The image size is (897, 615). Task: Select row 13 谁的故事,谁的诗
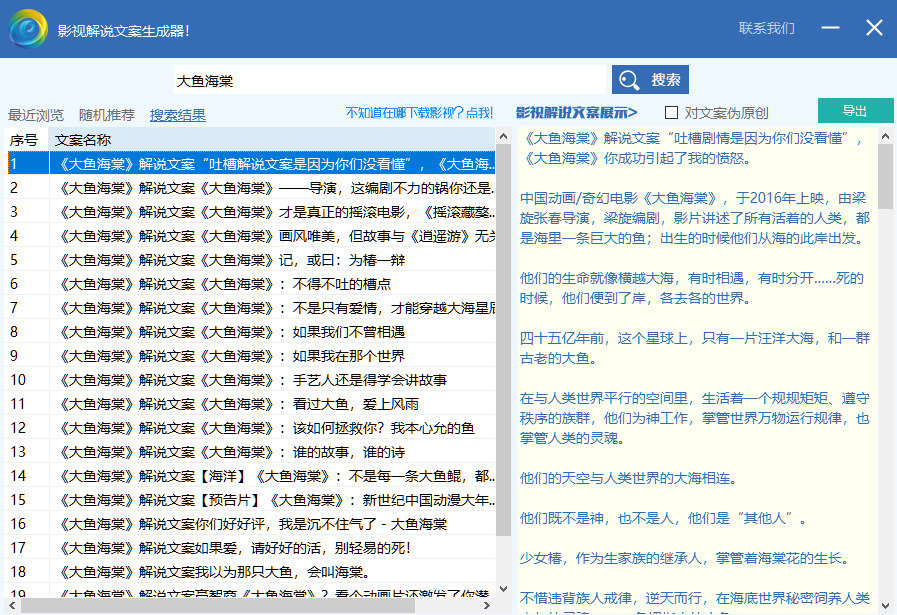point(251,453)
